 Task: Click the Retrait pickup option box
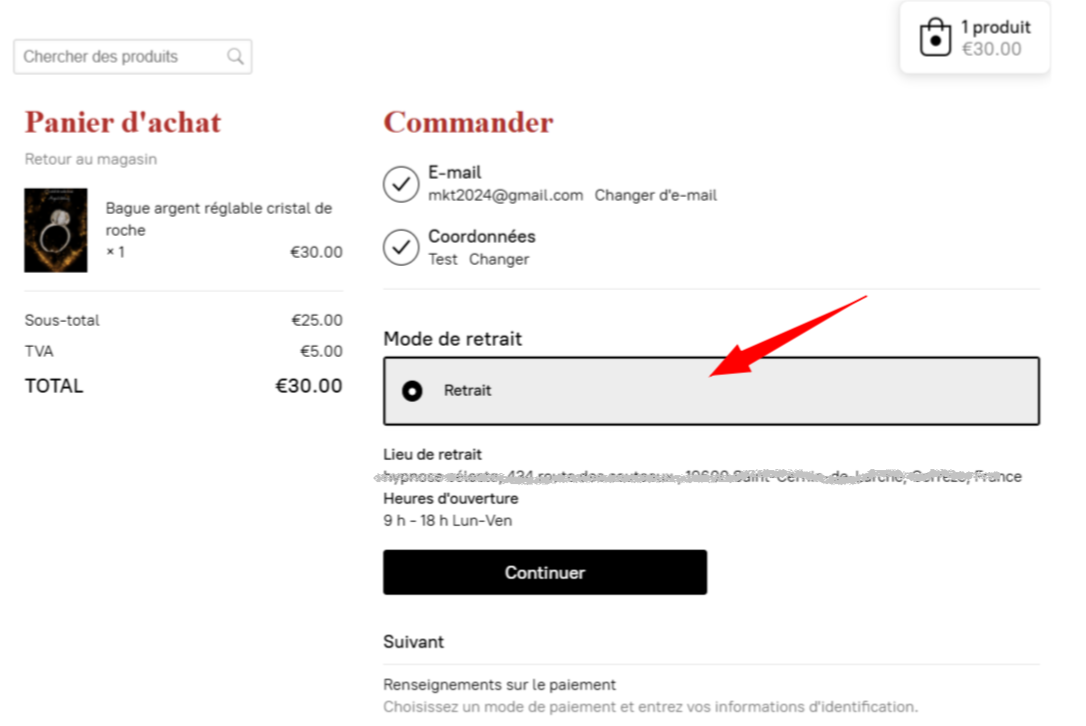tap(711, 391)
